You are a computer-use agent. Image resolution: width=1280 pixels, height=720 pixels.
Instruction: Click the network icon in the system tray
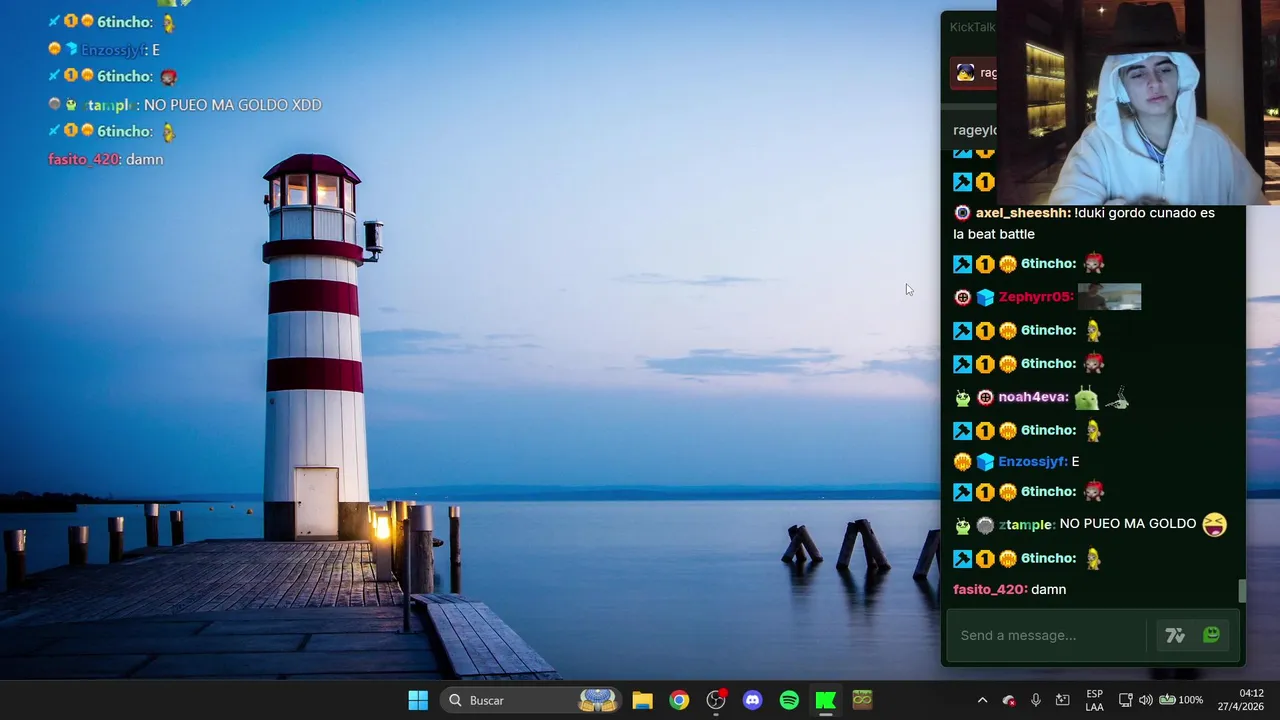click(x=1125, y=700)
